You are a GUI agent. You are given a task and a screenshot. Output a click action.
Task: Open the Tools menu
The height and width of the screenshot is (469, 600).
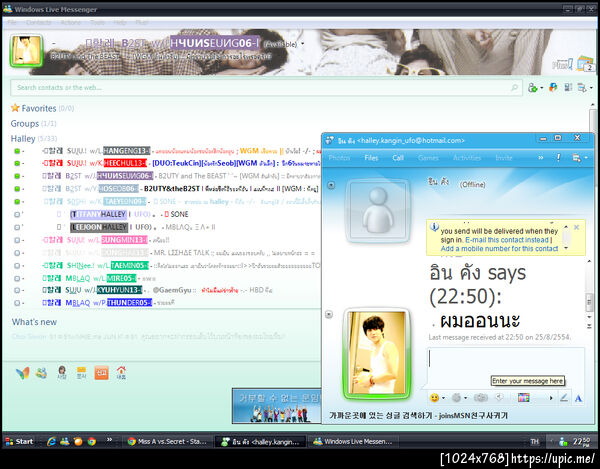[x=97, y=22]
